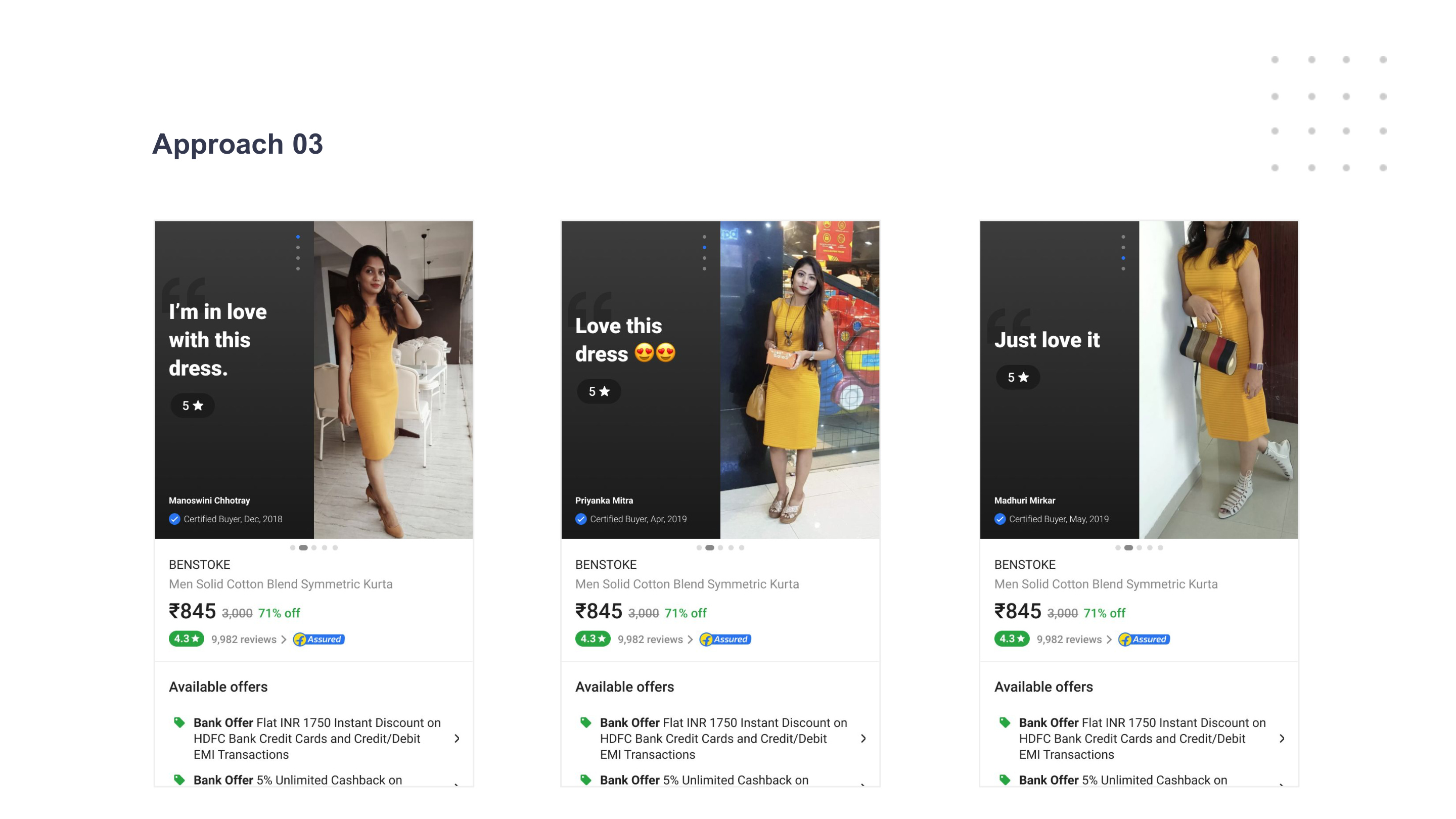The height and width of the screenshot is (819, 1456).
Task: Click reviewer name Manoswini Chhotray
Action: 209,500
